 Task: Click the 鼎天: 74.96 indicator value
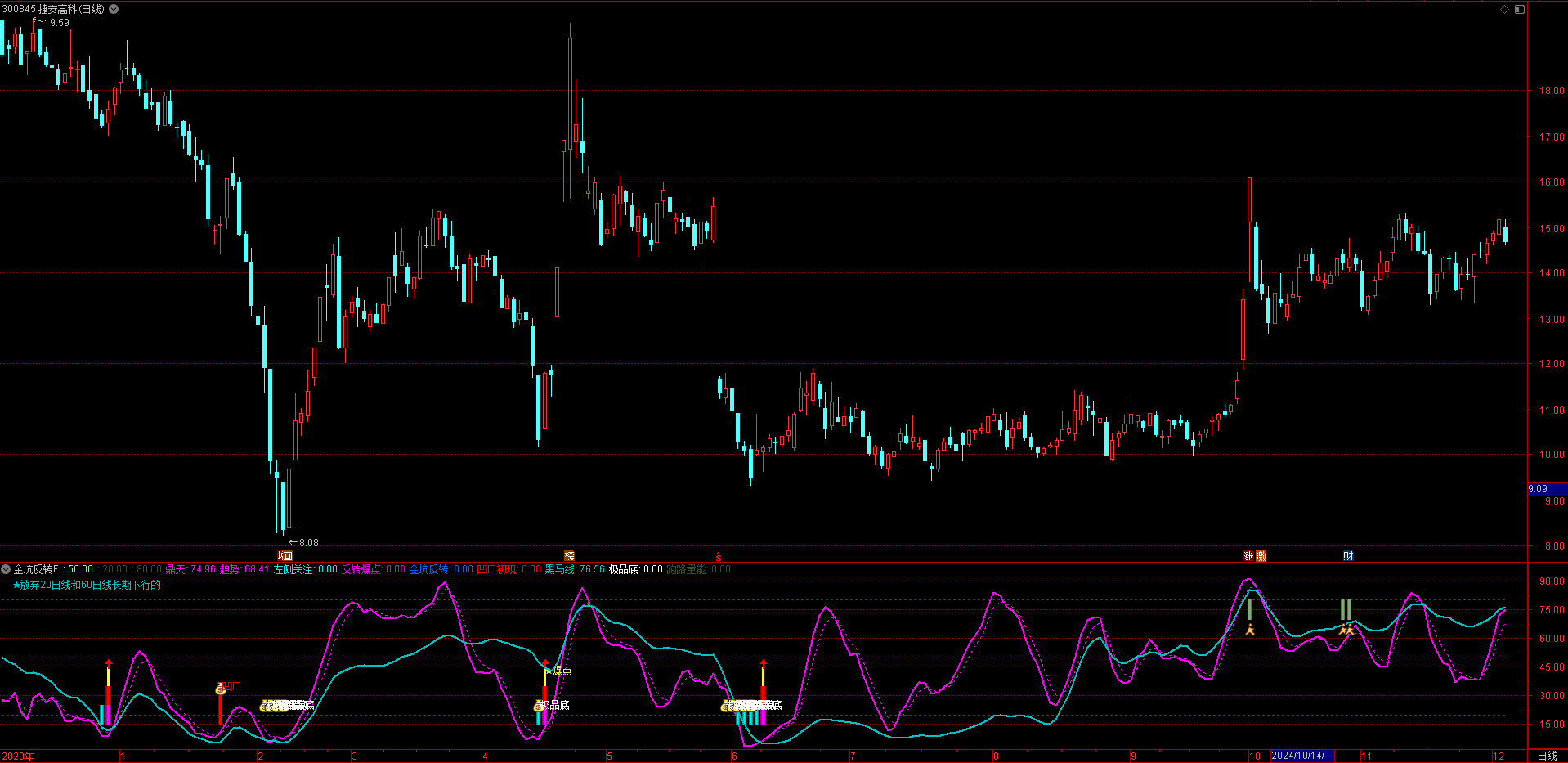(x=190, y=569)
